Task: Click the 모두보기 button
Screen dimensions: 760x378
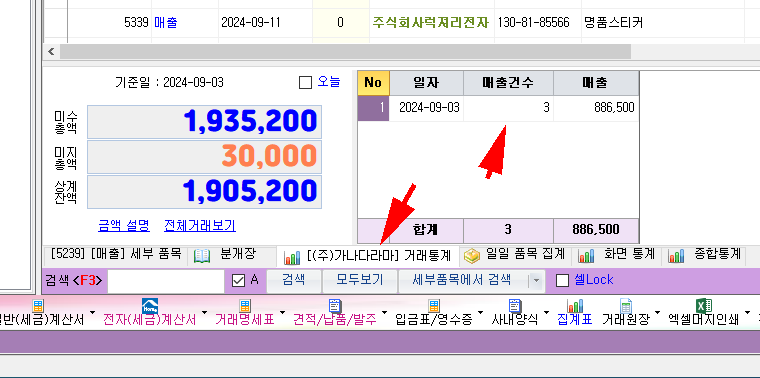Action: point(360,280)
